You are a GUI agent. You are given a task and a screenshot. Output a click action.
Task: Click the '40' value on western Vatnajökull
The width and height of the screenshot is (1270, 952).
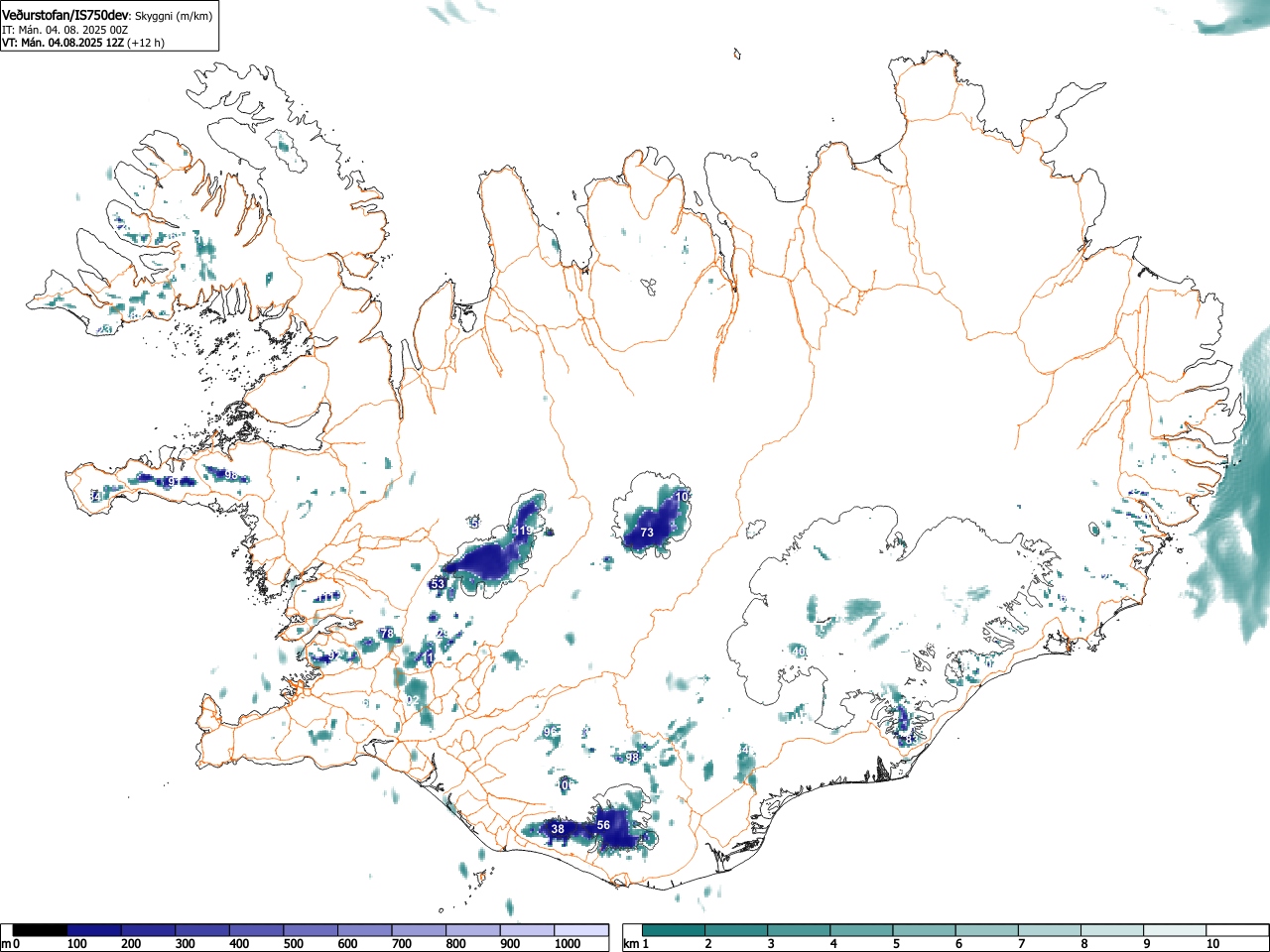(x=799, y=652)
